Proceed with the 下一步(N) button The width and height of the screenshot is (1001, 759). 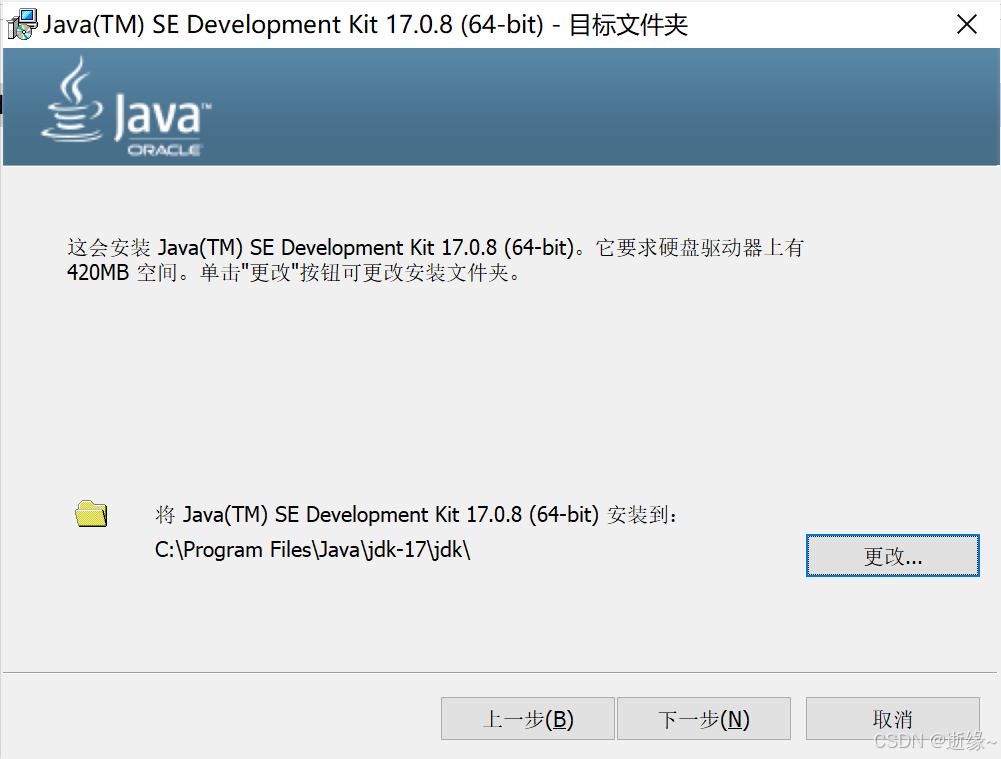pos(704,719)
